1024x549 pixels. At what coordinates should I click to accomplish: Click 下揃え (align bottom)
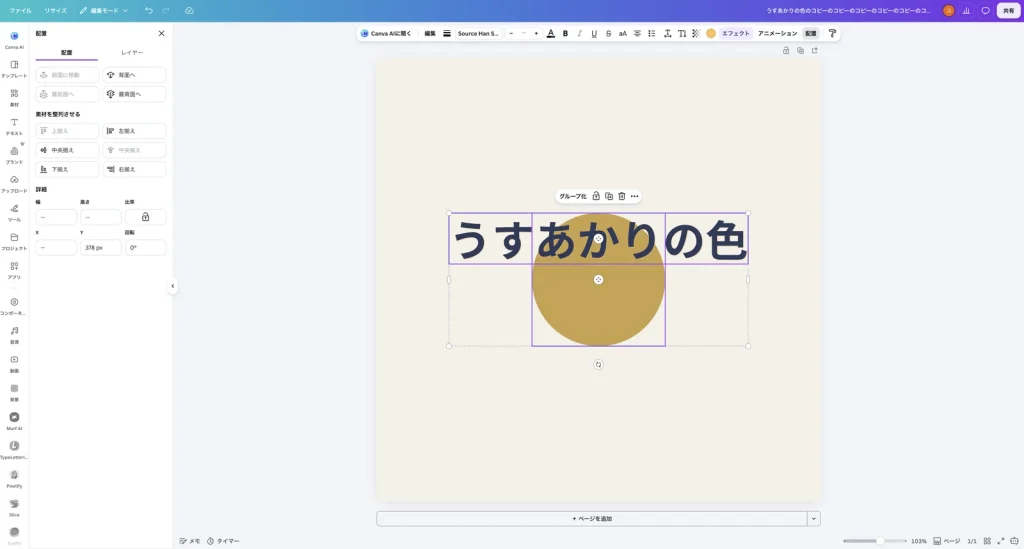(67, 169)
